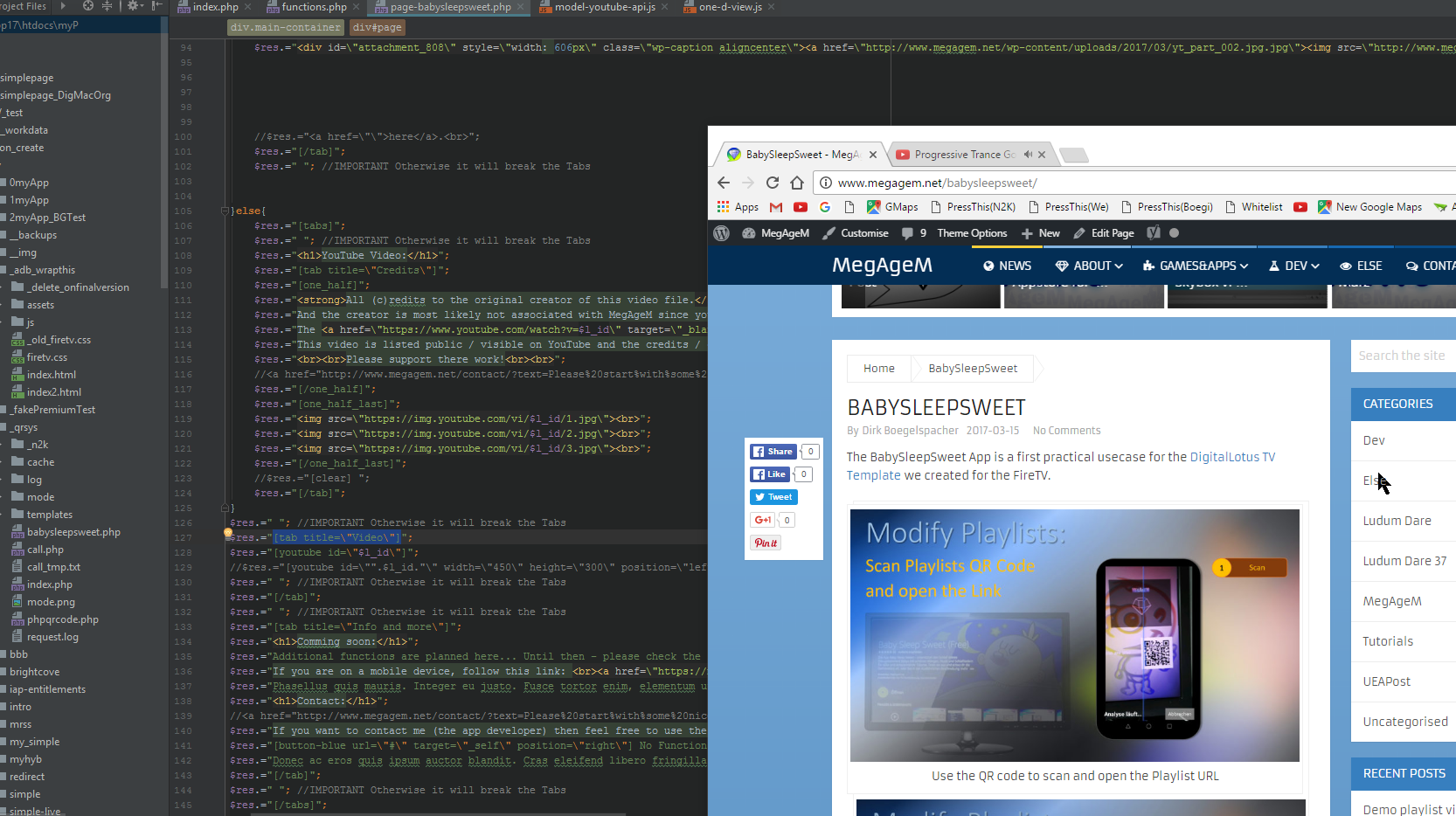This screenshot has height=816, width=1456.
Task: Expand the GAMES&APPS menu
Action: click(1196, 266)
